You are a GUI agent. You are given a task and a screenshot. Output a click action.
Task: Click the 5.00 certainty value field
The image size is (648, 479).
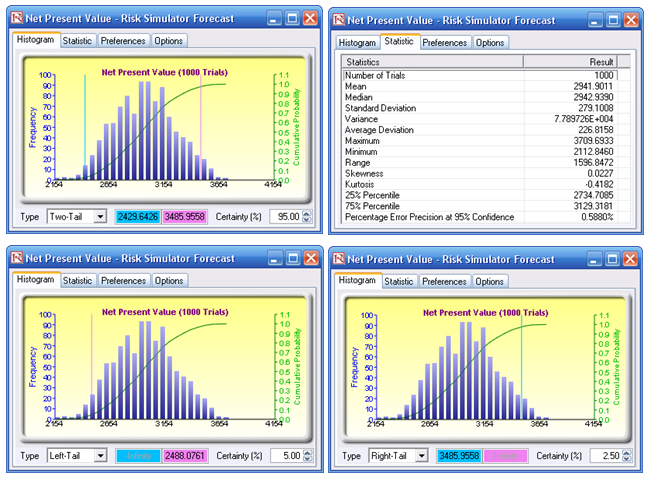[287, 455]
